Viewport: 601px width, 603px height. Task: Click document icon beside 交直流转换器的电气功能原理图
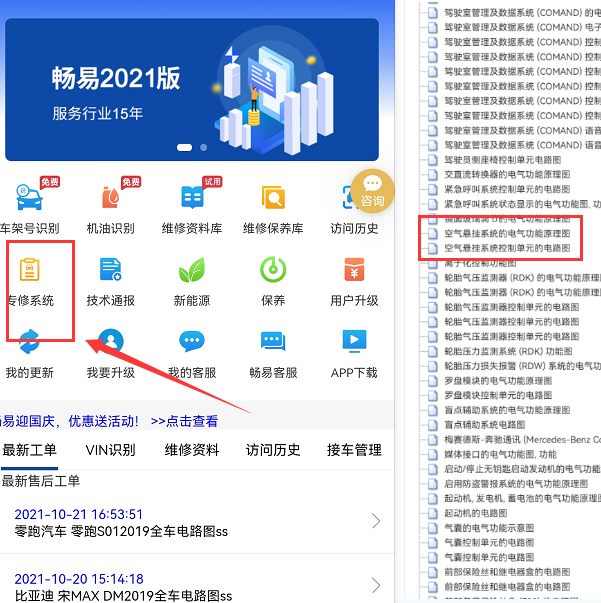point(433,175)
